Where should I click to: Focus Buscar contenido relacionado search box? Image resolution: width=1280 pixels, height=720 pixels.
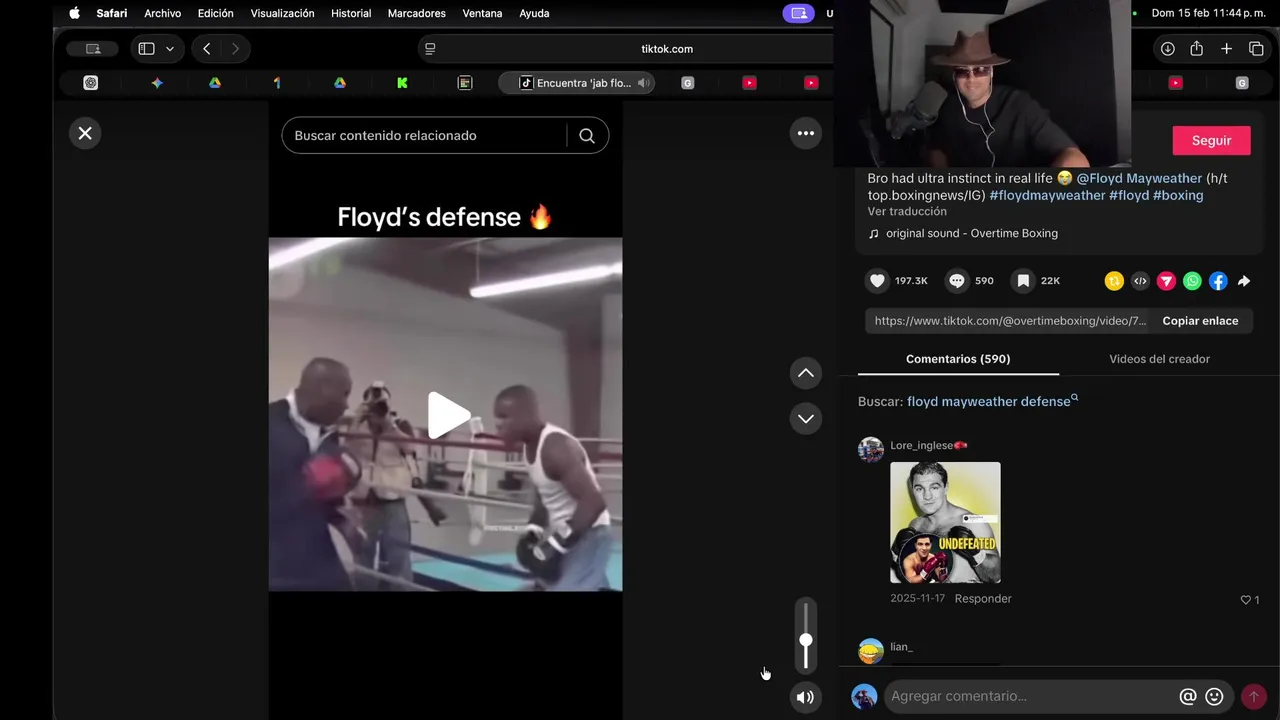[427, 136]
